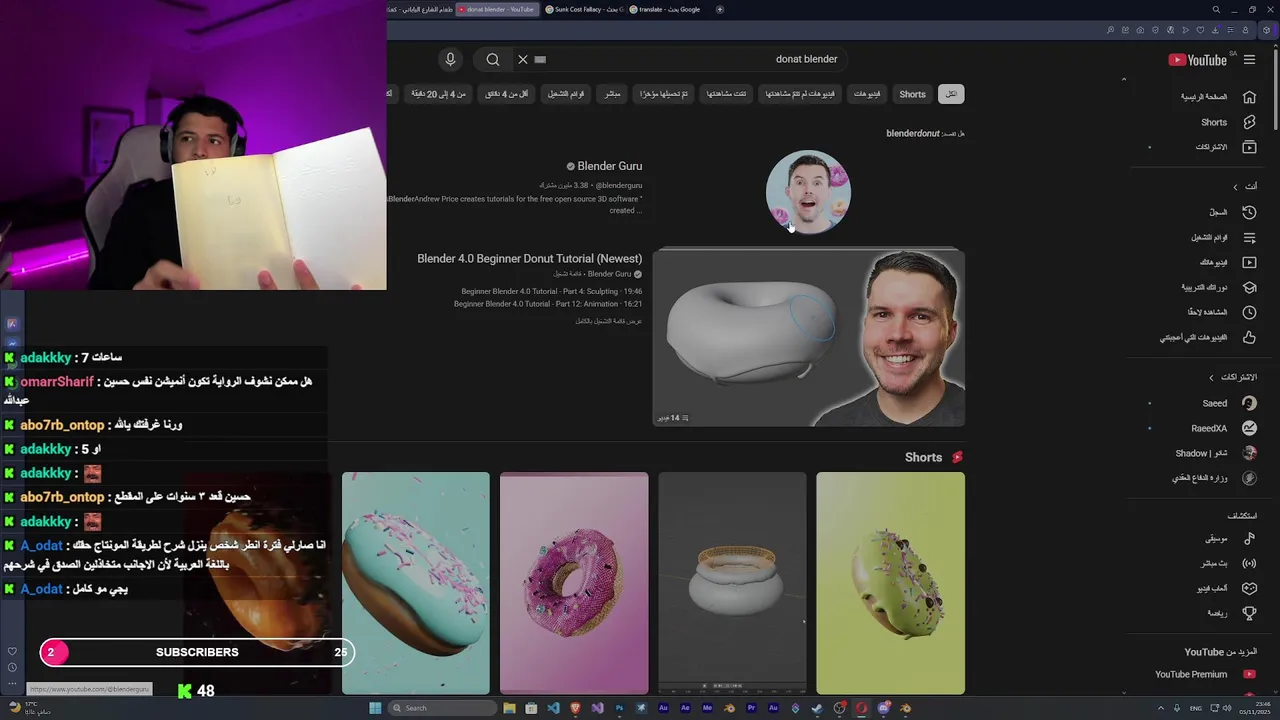Open the green donut Short
The width and height of the screenshot is (1280, 720).
coord(890,583)
